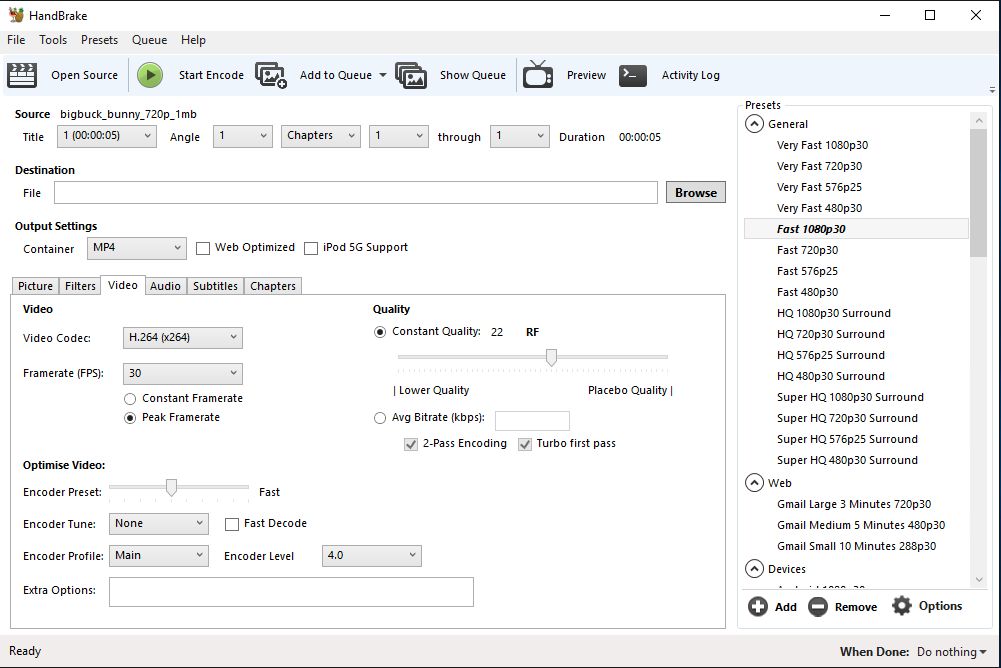The image size is (1001, 668).
Task: Select the Peak Framerate radio button
Action: tap(130, 418)
